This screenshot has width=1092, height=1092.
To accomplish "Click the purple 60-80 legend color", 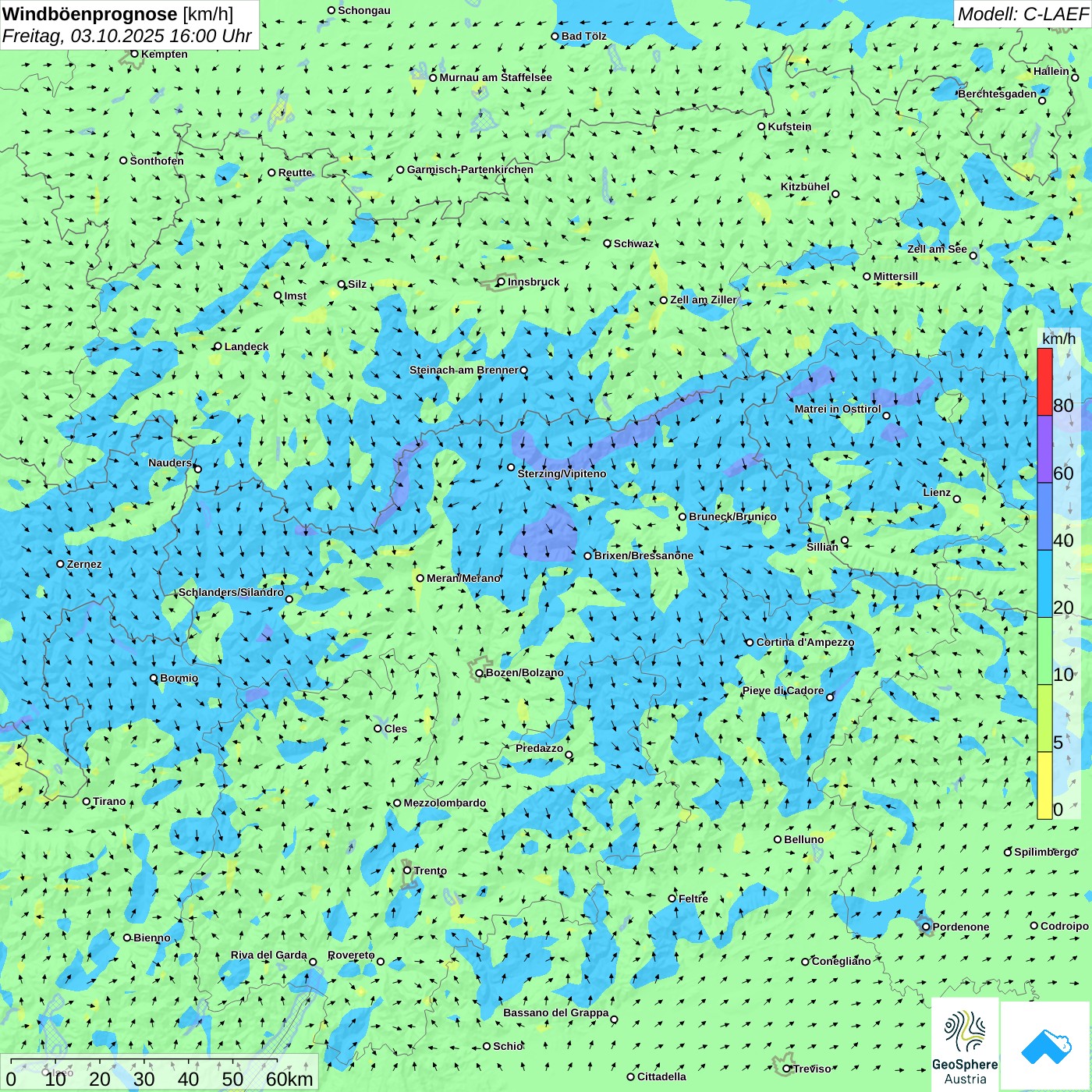I will click(x=1044, y=449).
